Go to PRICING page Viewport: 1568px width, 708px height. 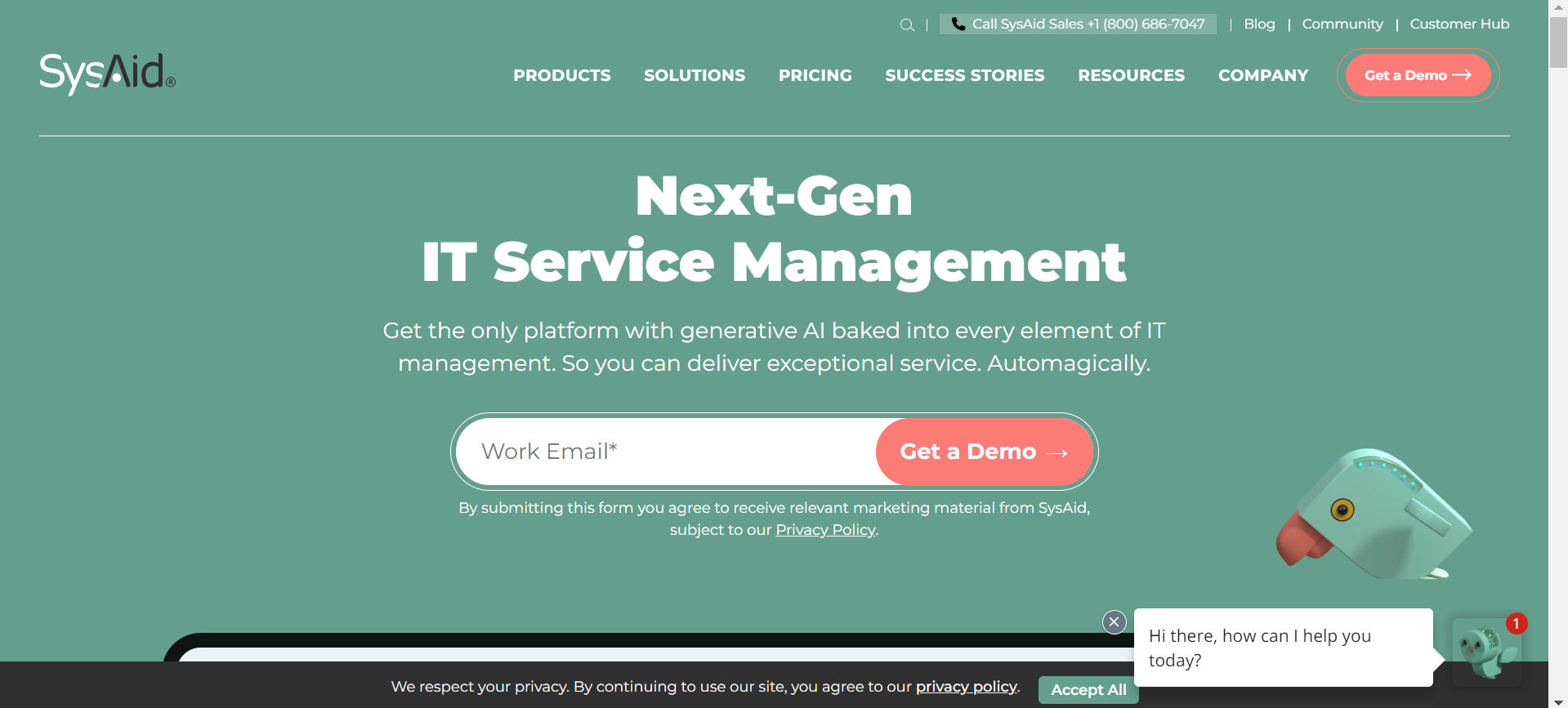click(815, 75)
